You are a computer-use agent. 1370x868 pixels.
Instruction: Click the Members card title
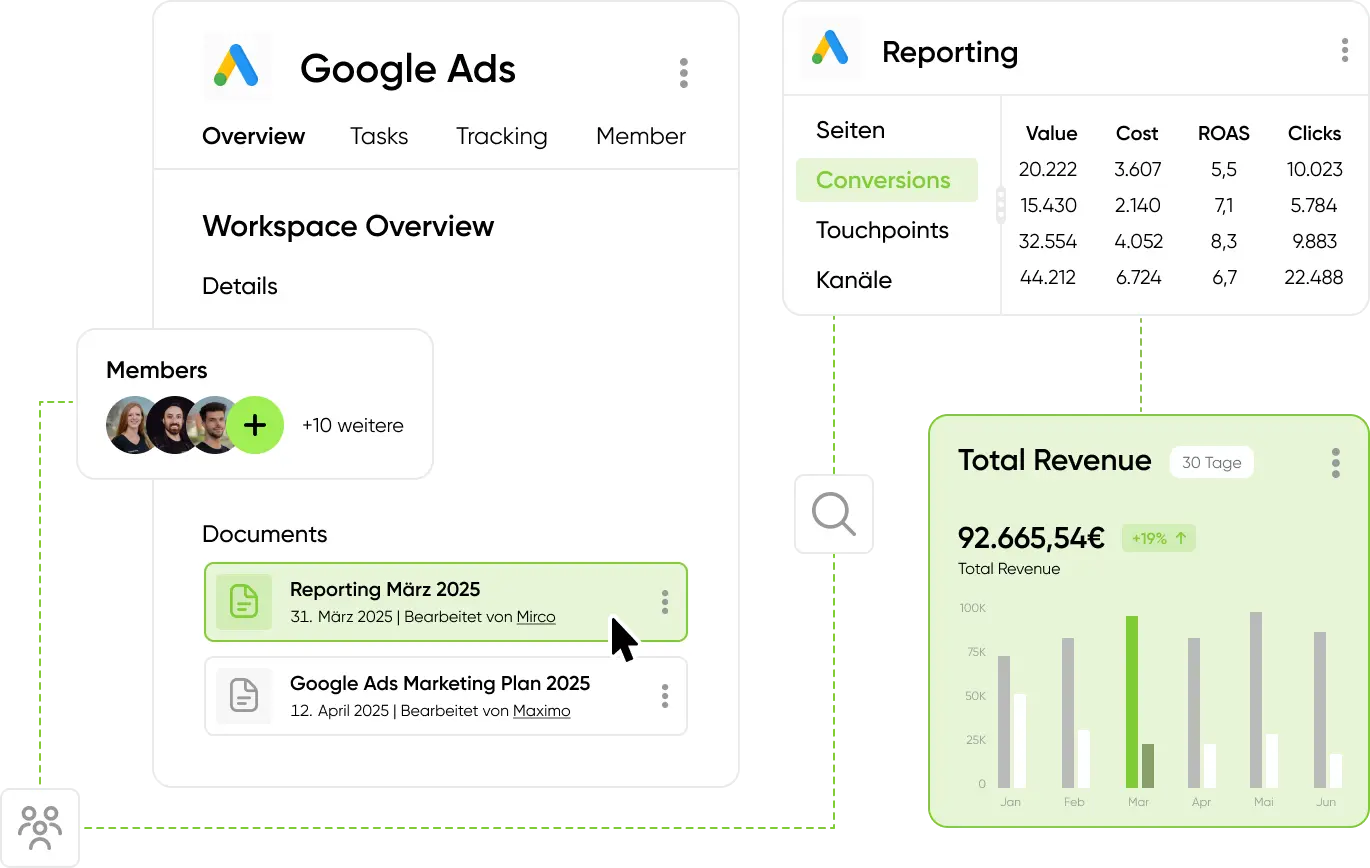[157, 370]
